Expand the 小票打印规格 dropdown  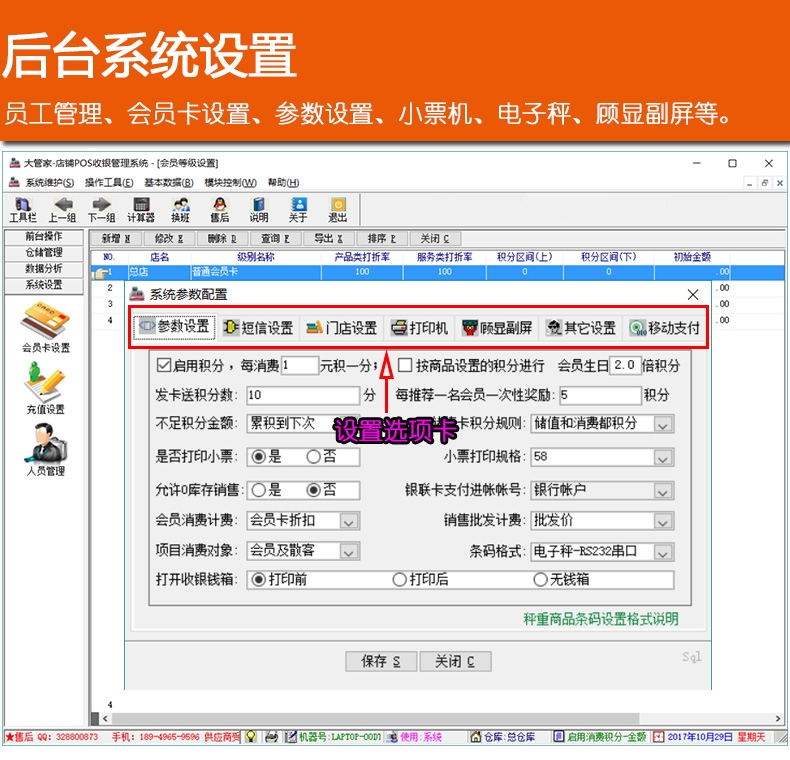coord(663,457)
